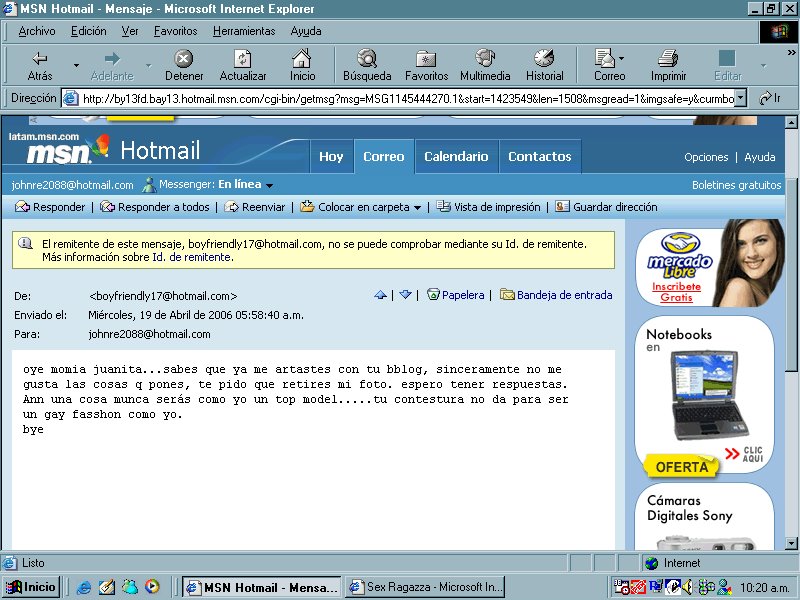Expand the address bar dropdown

click(x=741, y=98)
